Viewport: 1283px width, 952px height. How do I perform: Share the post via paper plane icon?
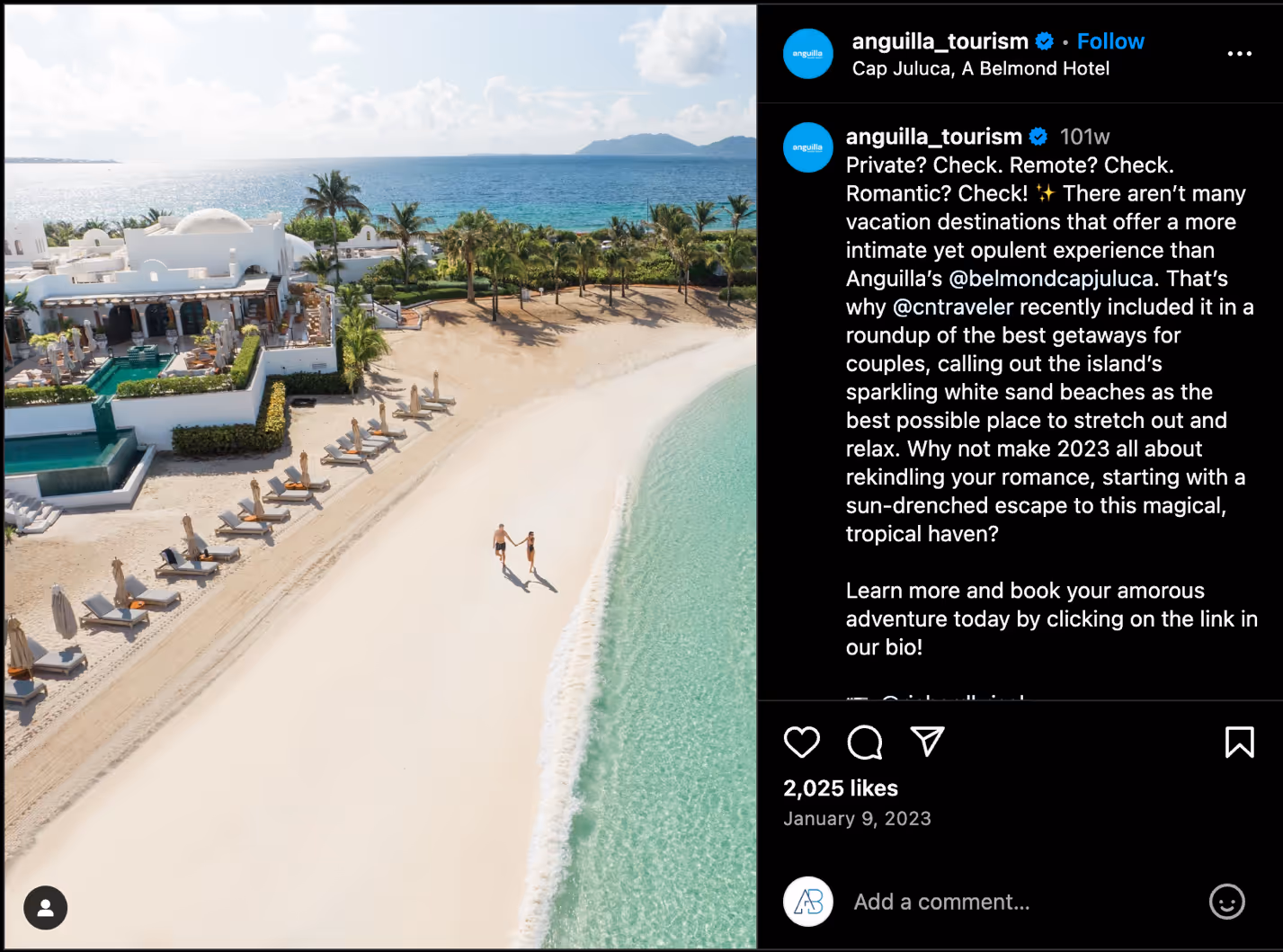coord(927,742)
